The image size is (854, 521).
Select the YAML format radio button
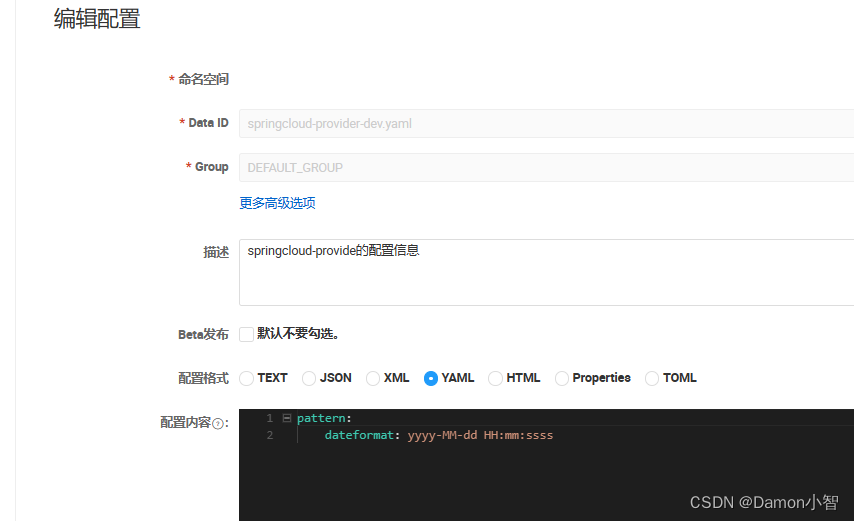(430, 378)
